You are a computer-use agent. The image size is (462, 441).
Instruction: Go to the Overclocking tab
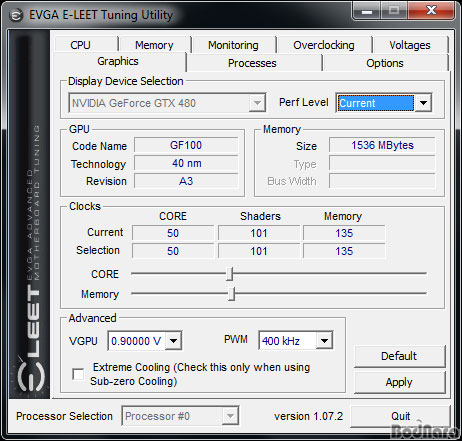324,45
